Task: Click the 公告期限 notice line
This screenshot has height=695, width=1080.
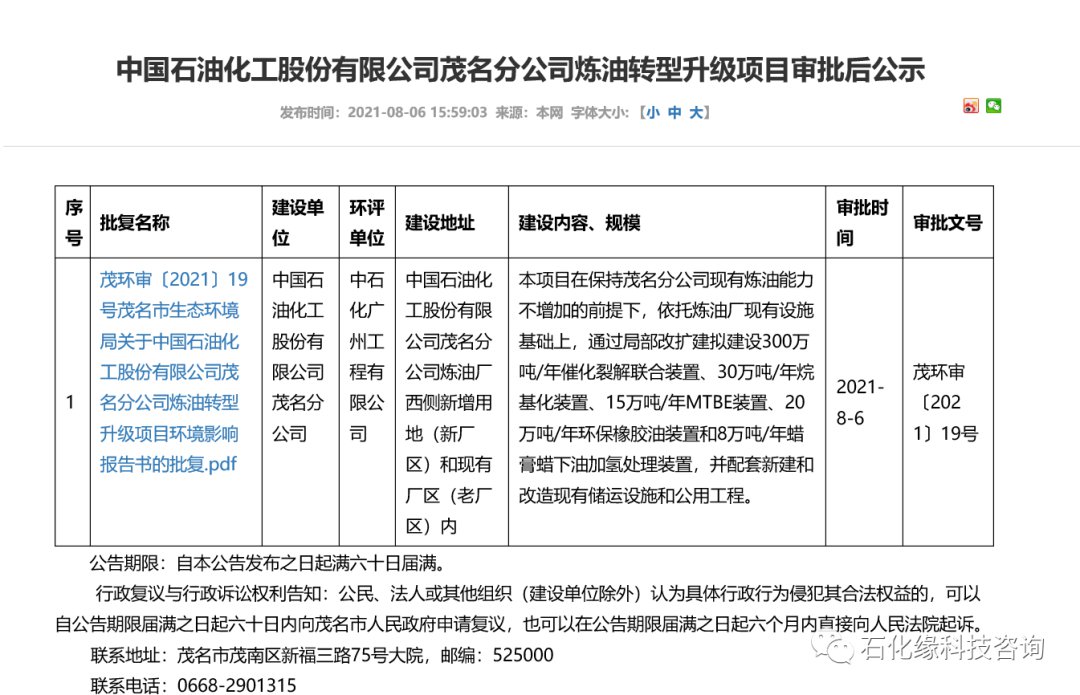Action: tap(268, 563)
